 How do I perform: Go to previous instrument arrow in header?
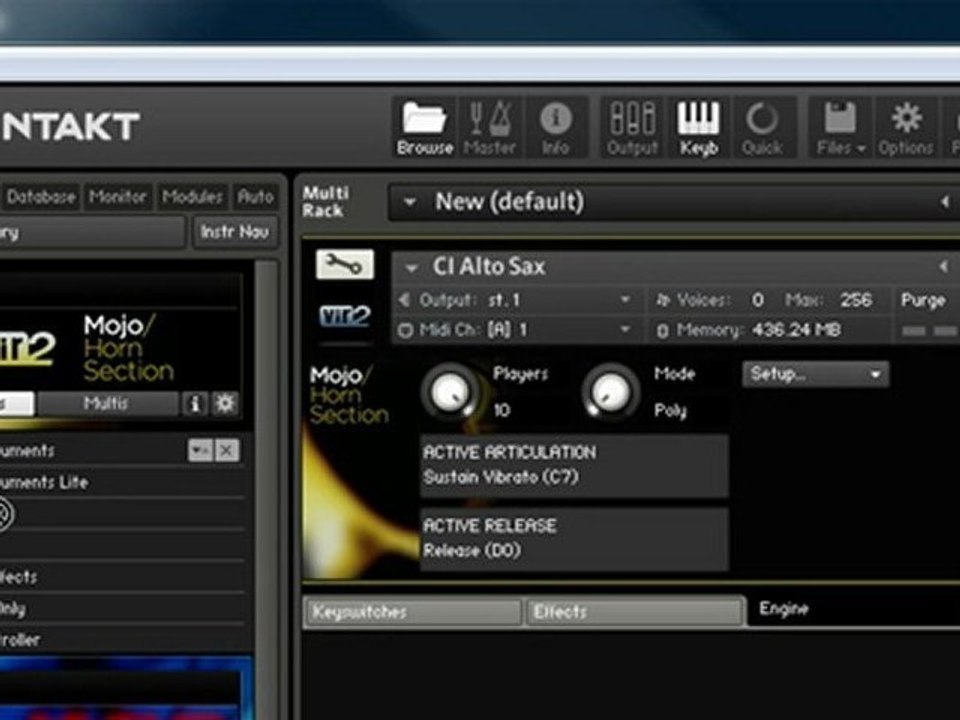[943, 266]
